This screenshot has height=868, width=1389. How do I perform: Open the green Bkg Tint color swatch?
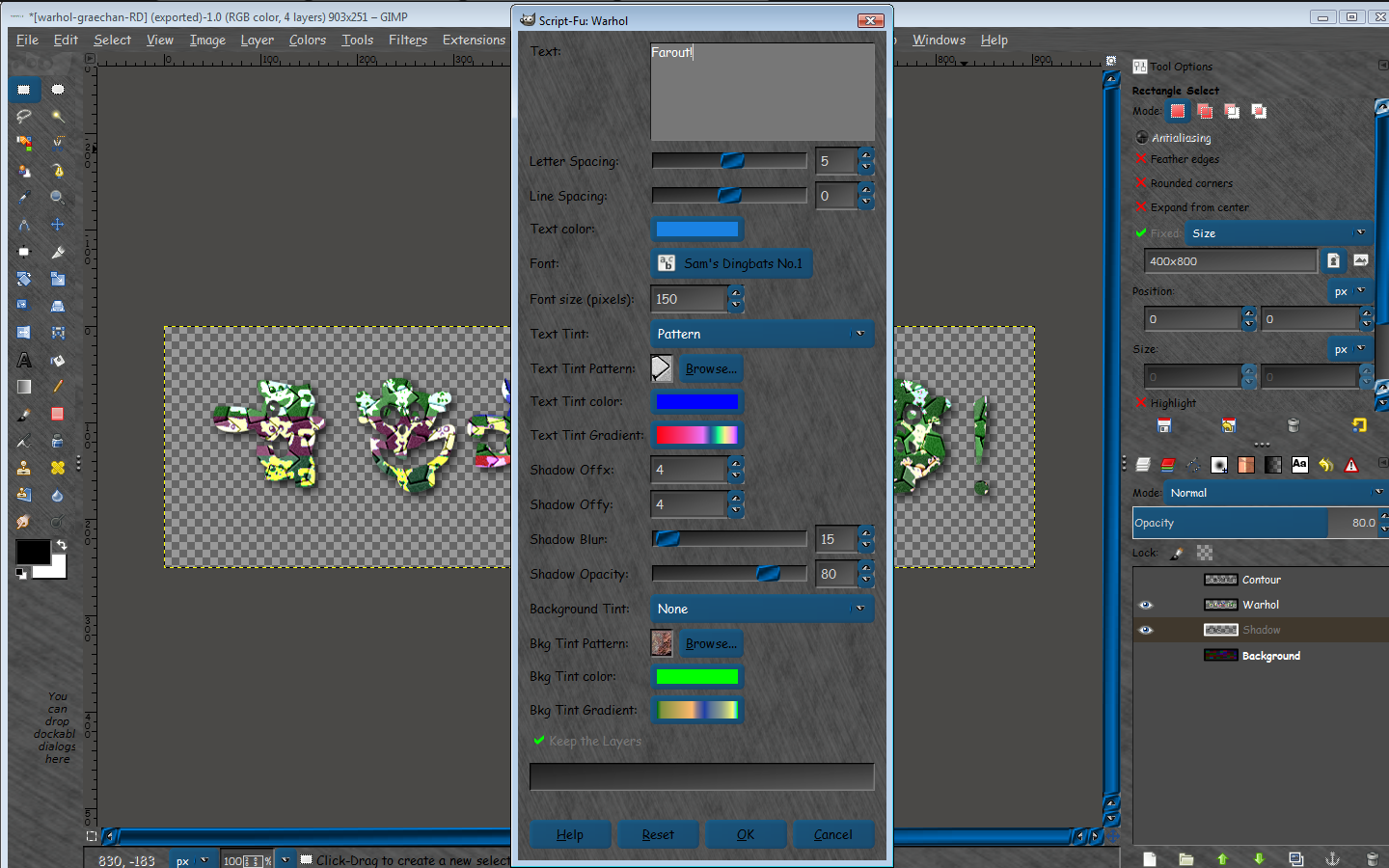click(697, 677)
